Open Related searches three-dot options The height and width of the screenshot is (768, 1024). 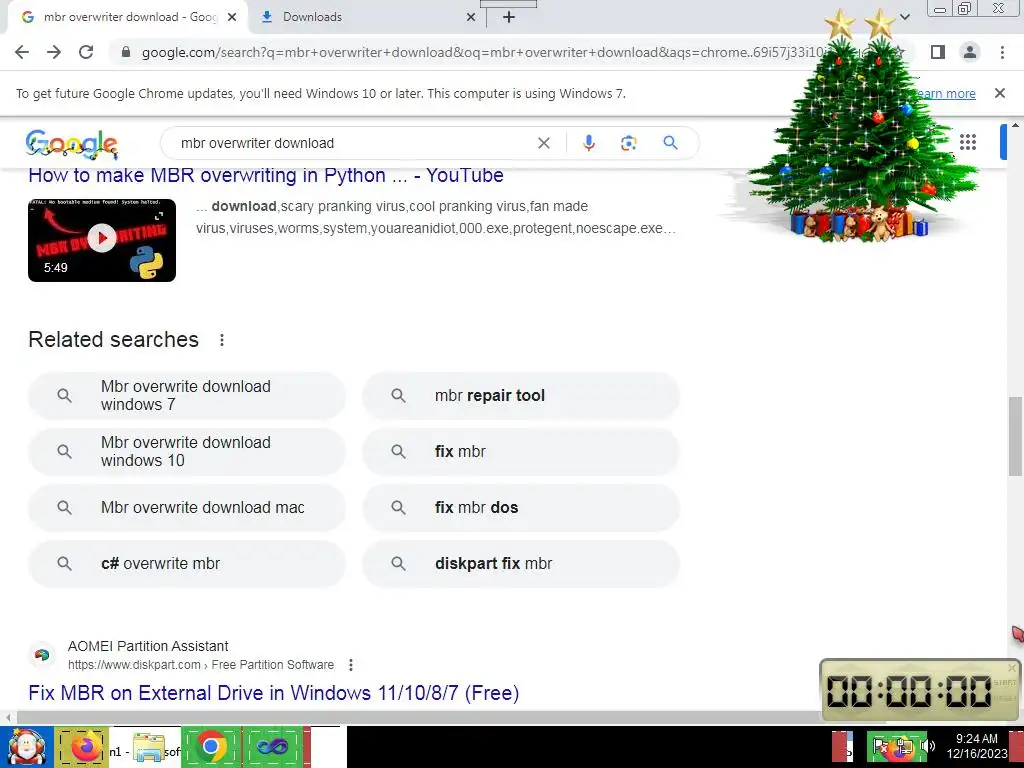tap(222, 340)
